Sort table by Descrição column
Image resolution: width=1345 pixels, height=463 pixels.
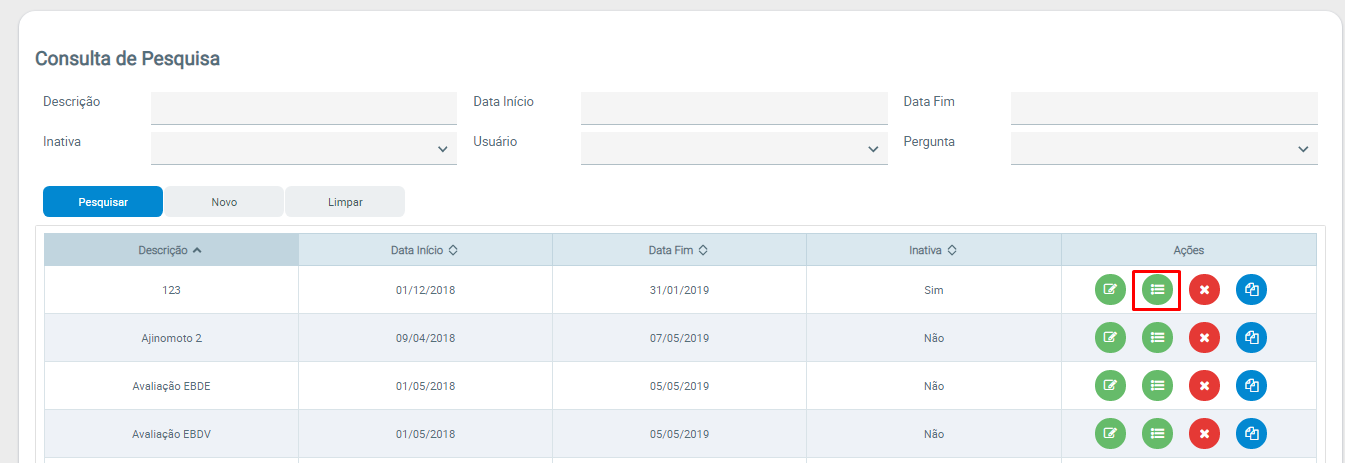170,250
